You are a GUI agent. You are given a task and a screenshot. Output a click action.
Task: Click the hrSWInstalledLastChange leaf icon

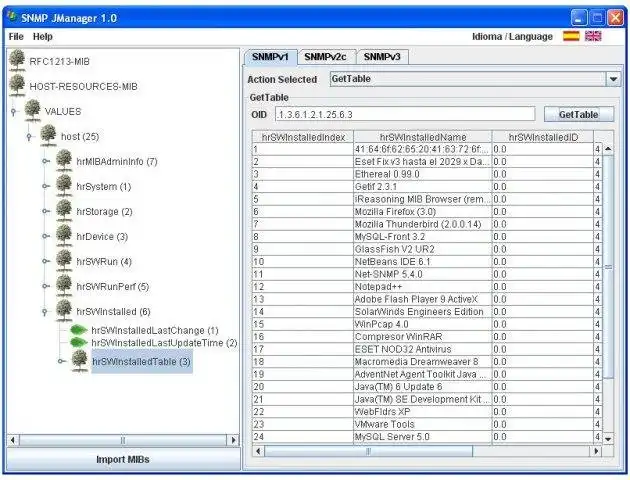tap(78, 330)
